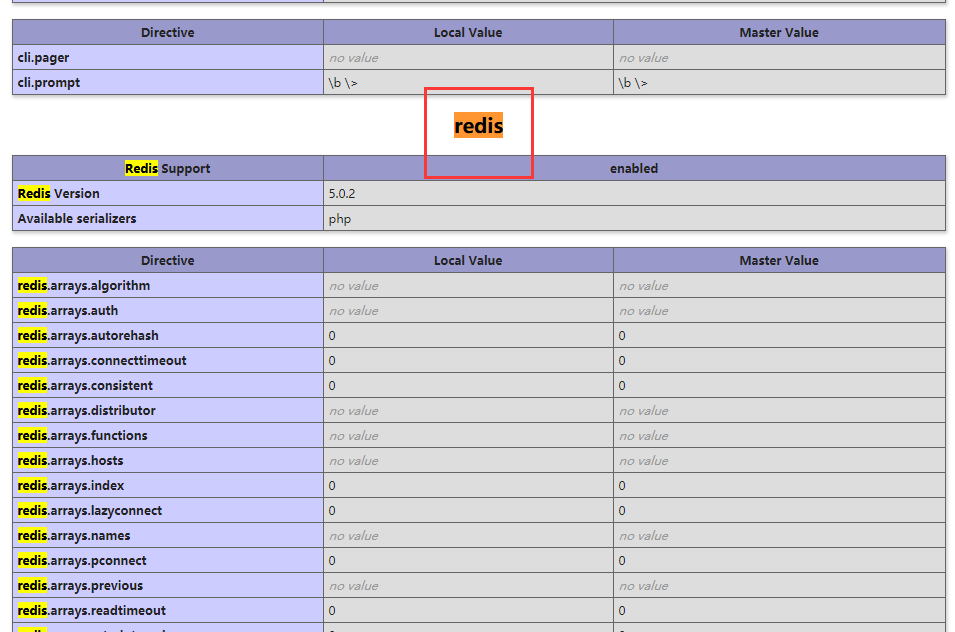Click redis.arrays.names master "no value" cell
This screenshot has width=955, height=632.
click(x=779, y=535)
